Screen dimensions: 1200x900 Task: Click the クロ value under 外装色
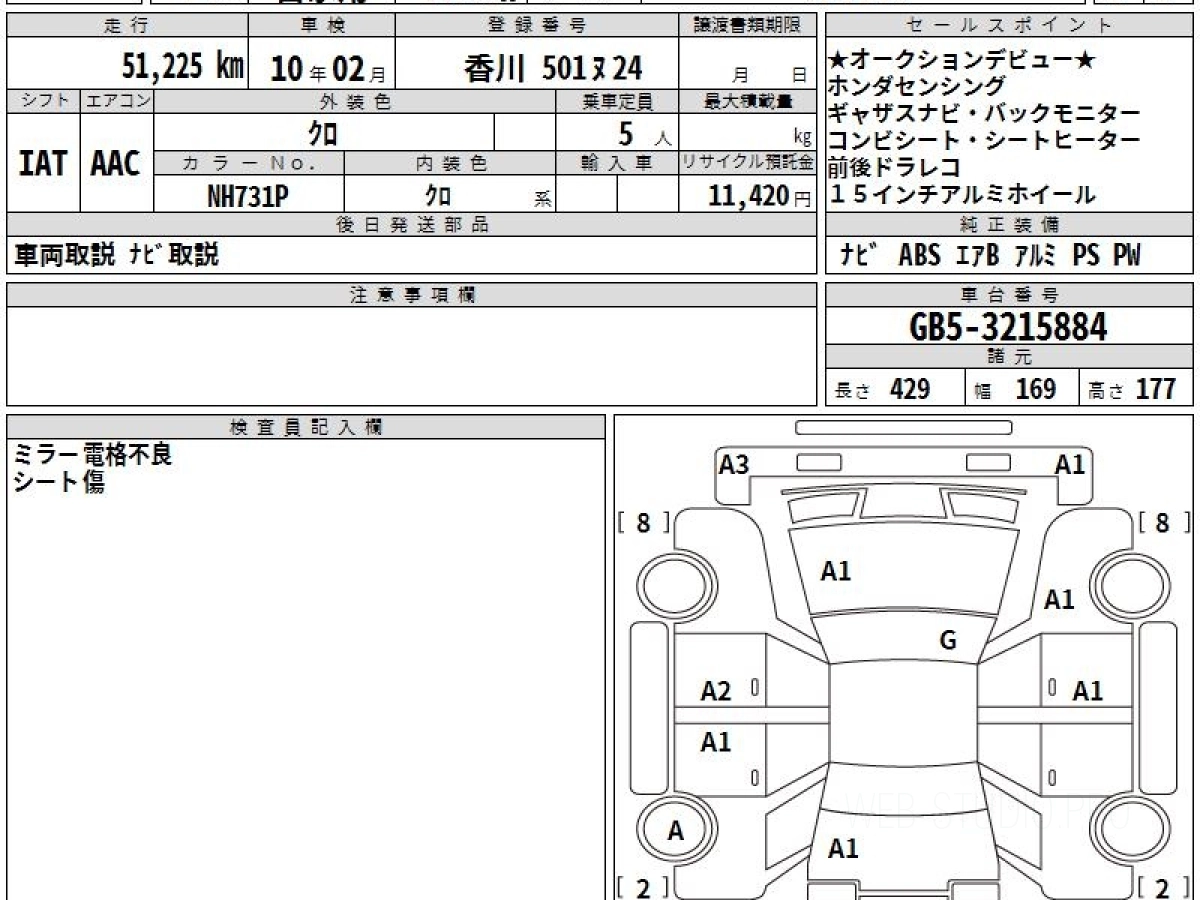(x=323, y=132)
